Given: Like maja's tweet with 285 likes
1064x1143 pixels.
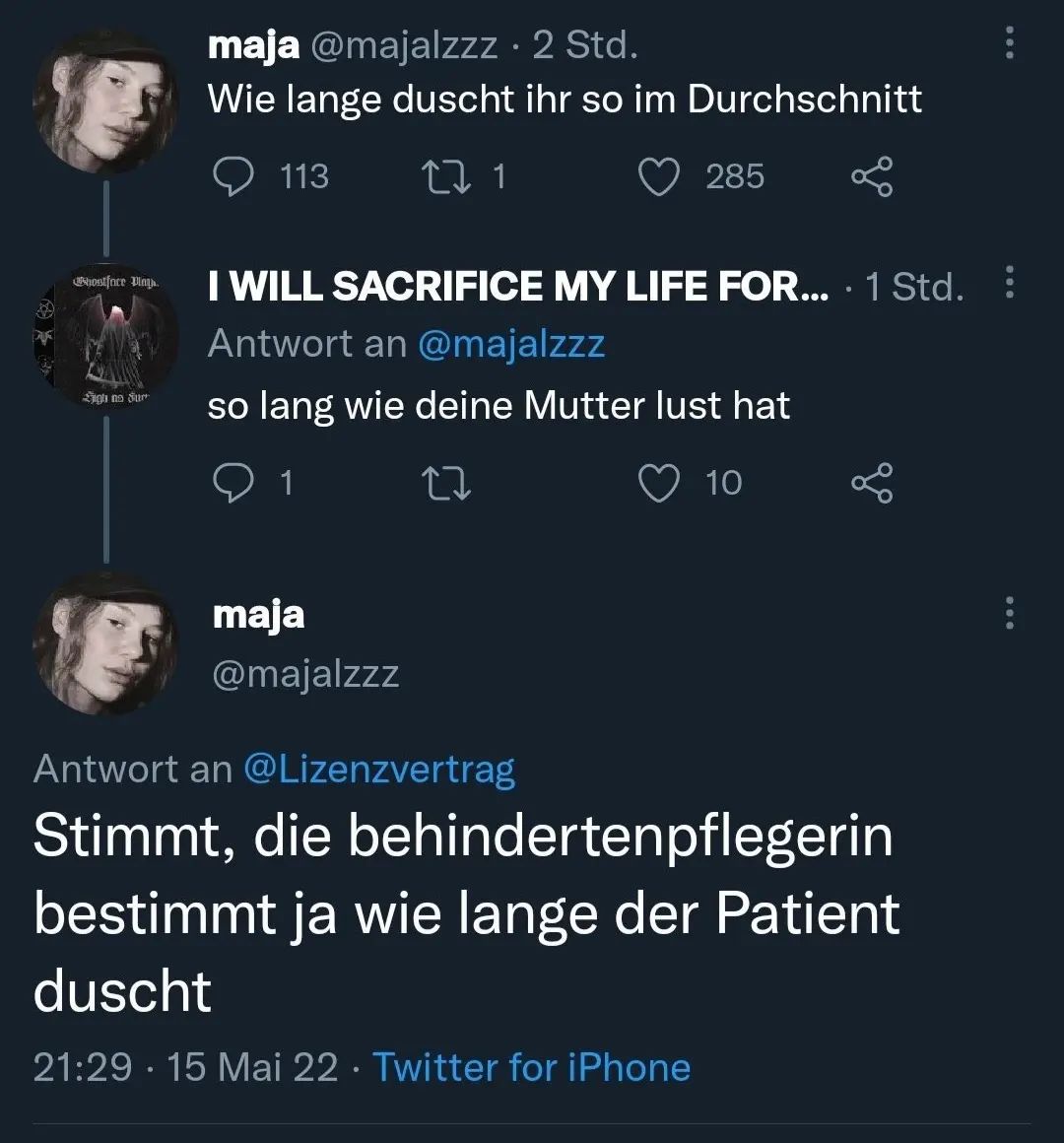Looking at the screenshot, I should (660, 176).
